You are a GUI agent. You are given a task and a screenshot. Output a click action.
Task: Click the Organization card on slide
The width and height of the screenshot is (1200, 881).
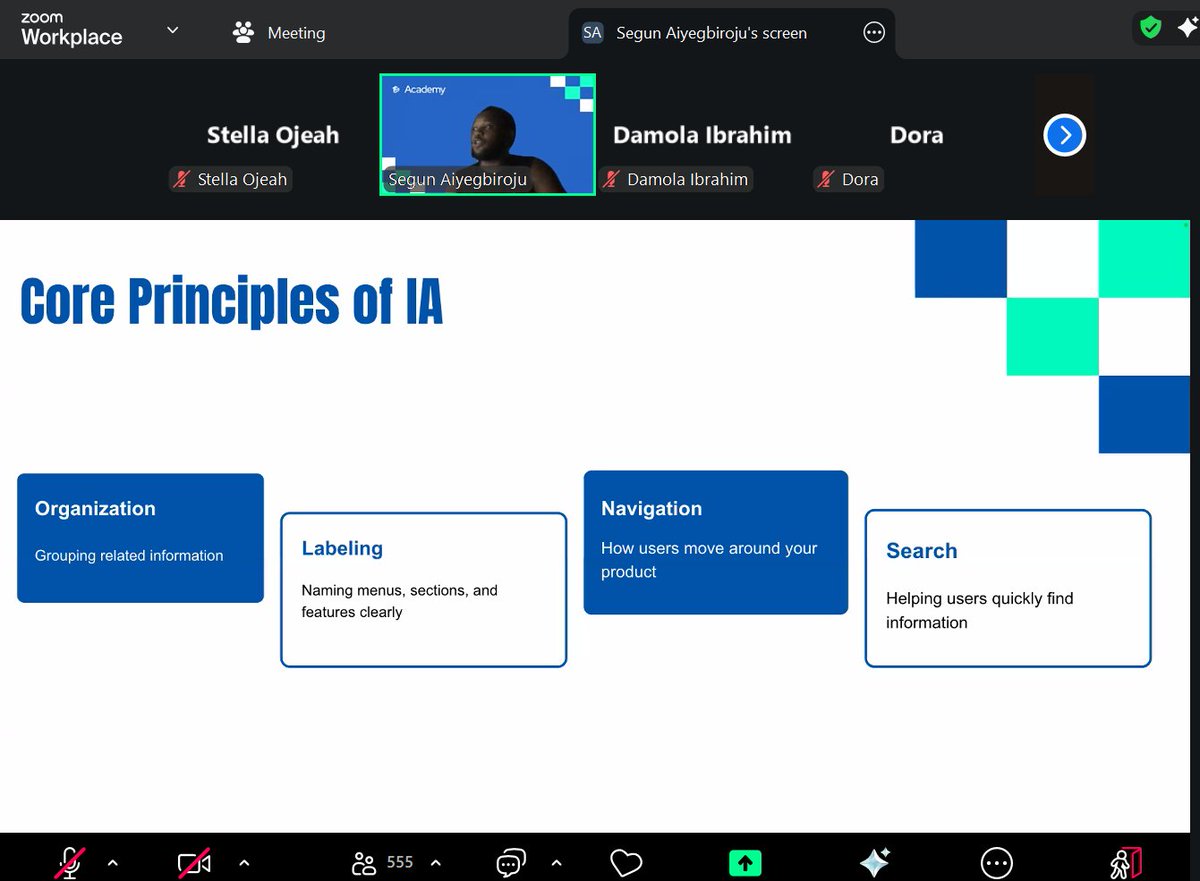pyautogui.click(x=140, y=538)
